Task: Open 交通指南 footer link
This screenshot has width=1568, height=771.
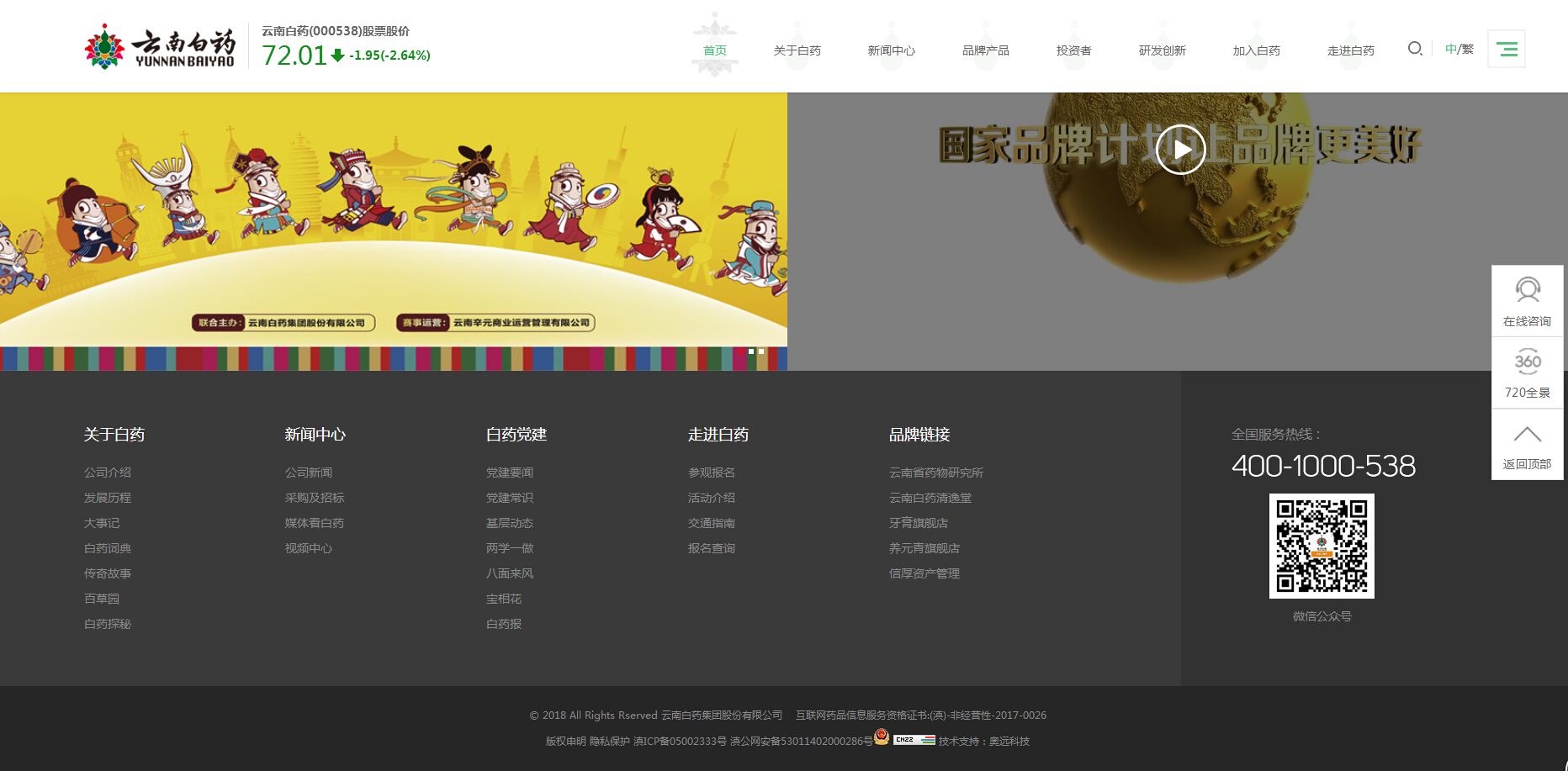Action: (712, 523)
